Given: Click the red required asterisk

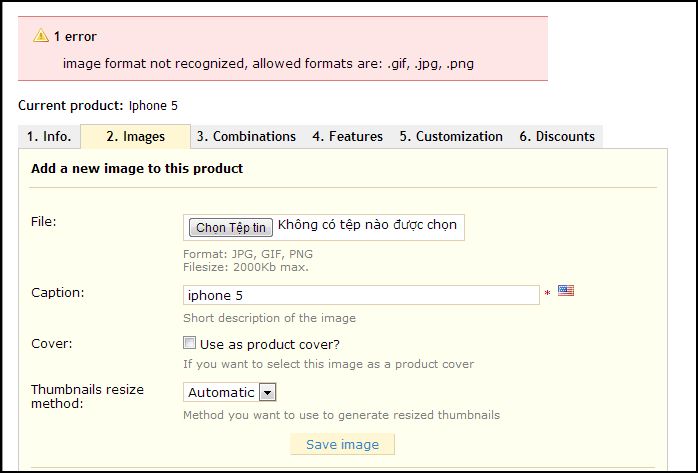Looking at the screenshot, I should pyautogui.click(x=547, y=294).
